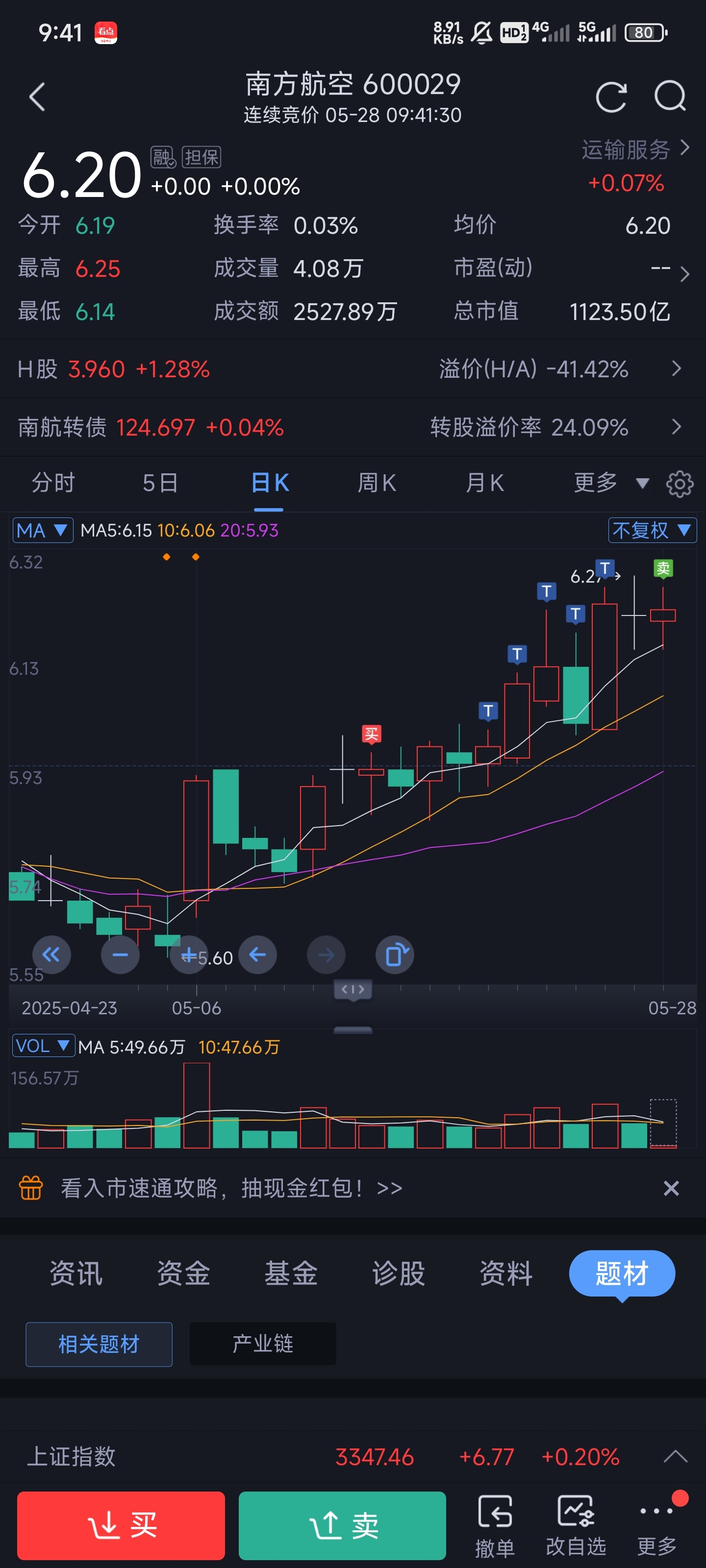
Task: Open chart settings gear icon
Action: click(x=679, y=484)
